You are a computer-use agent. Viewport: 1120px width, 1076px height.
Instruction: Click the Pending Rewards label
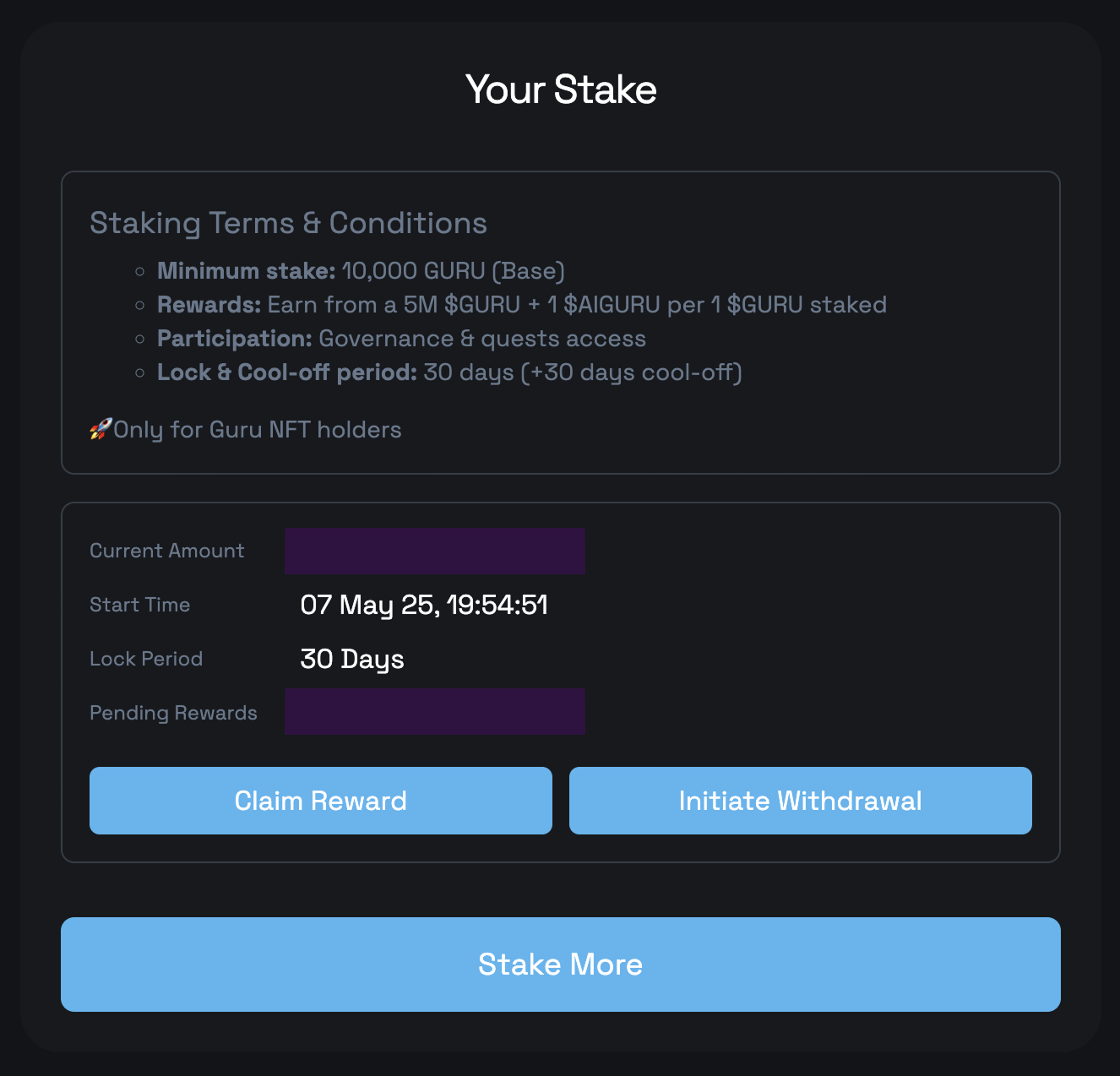click(x=173, y=713)
